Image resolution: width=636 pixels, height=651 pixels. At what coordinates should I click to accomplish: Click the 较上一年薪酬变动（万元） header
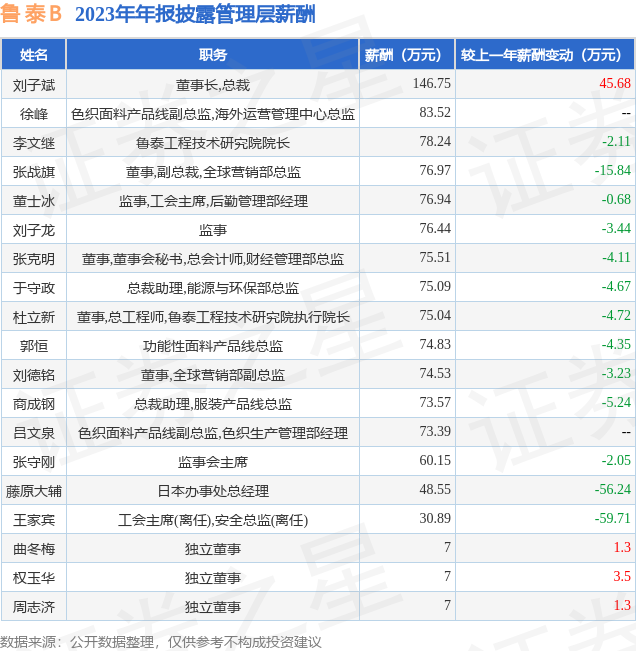(x=545, y=55)
